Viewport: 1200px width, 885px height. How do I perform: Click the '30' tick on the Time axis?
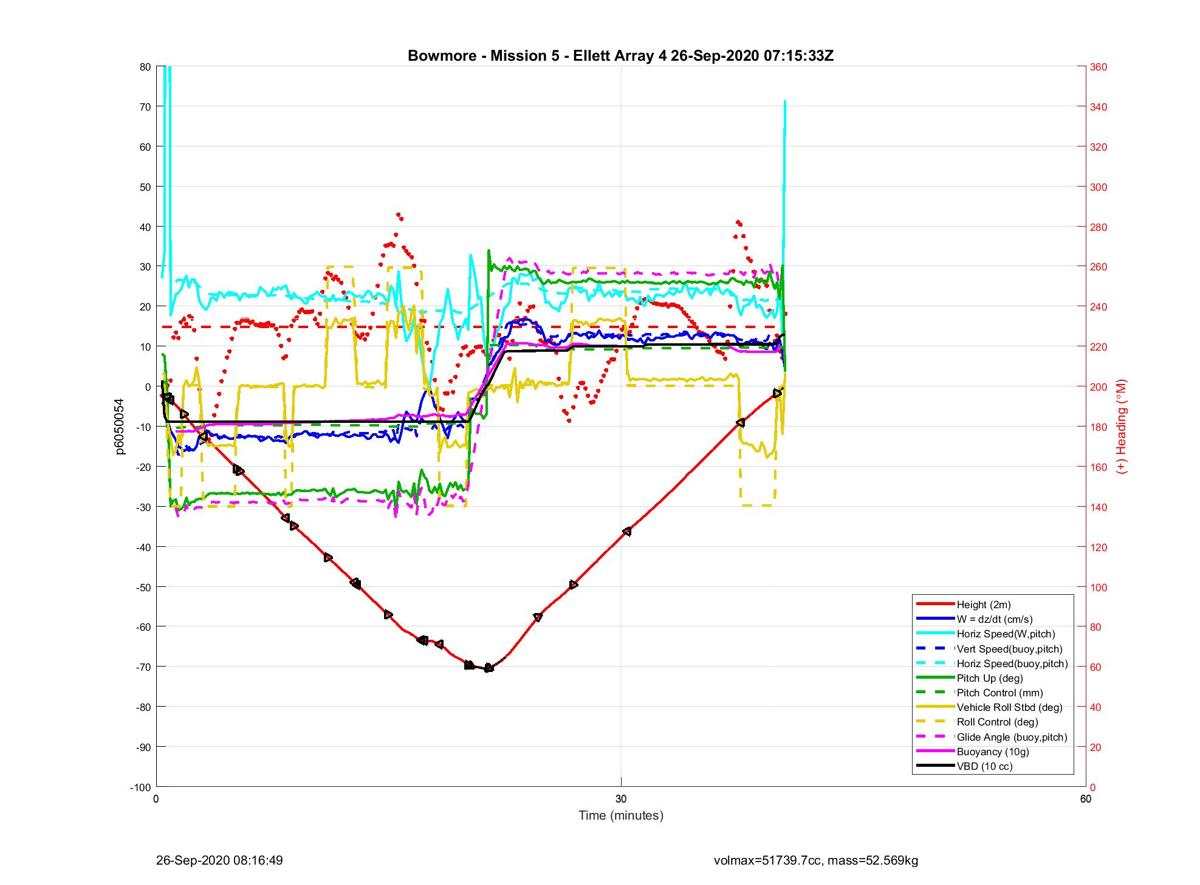(x=621, y=799)
